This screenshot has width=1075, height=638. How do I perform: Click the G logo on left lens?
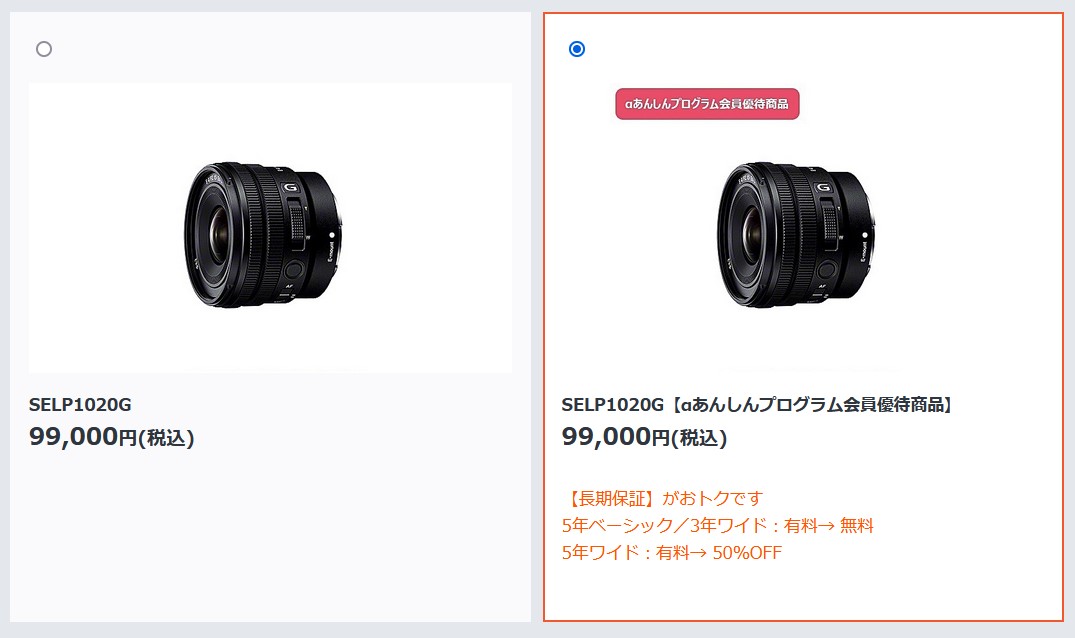click(x=290, y=187)
